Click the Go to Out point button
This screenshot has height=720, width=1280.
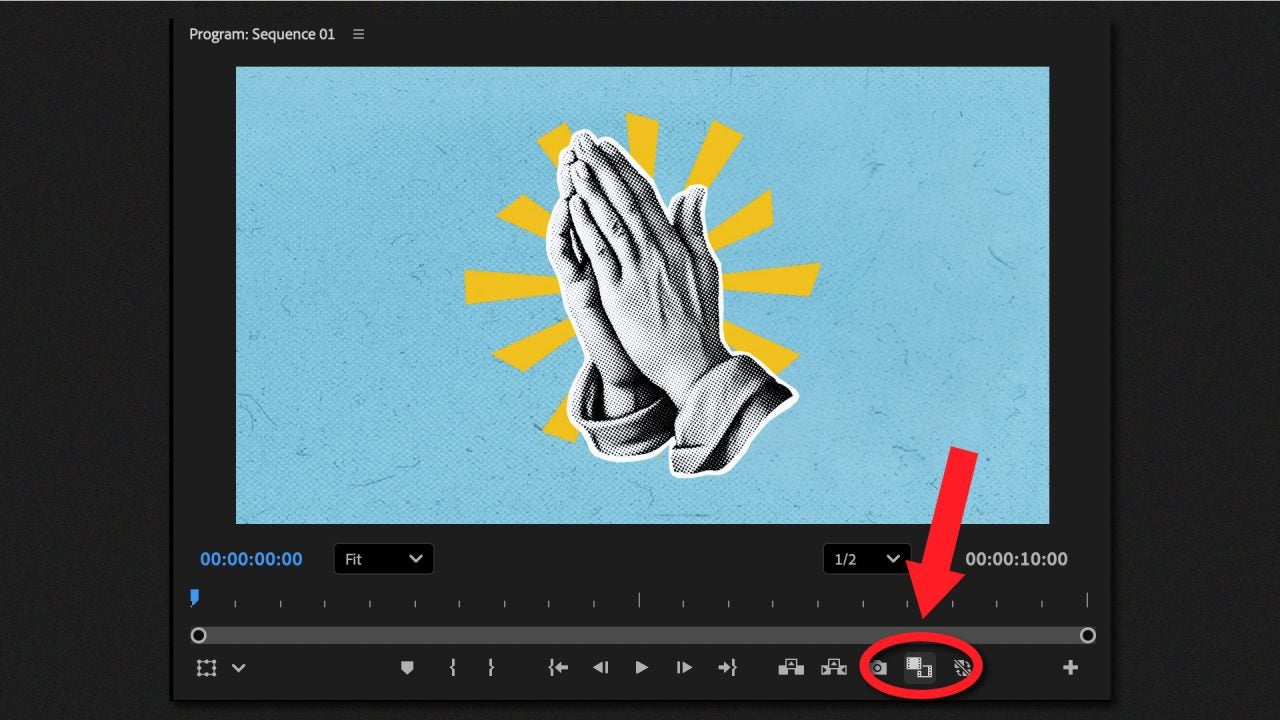(x=727, y=667)
